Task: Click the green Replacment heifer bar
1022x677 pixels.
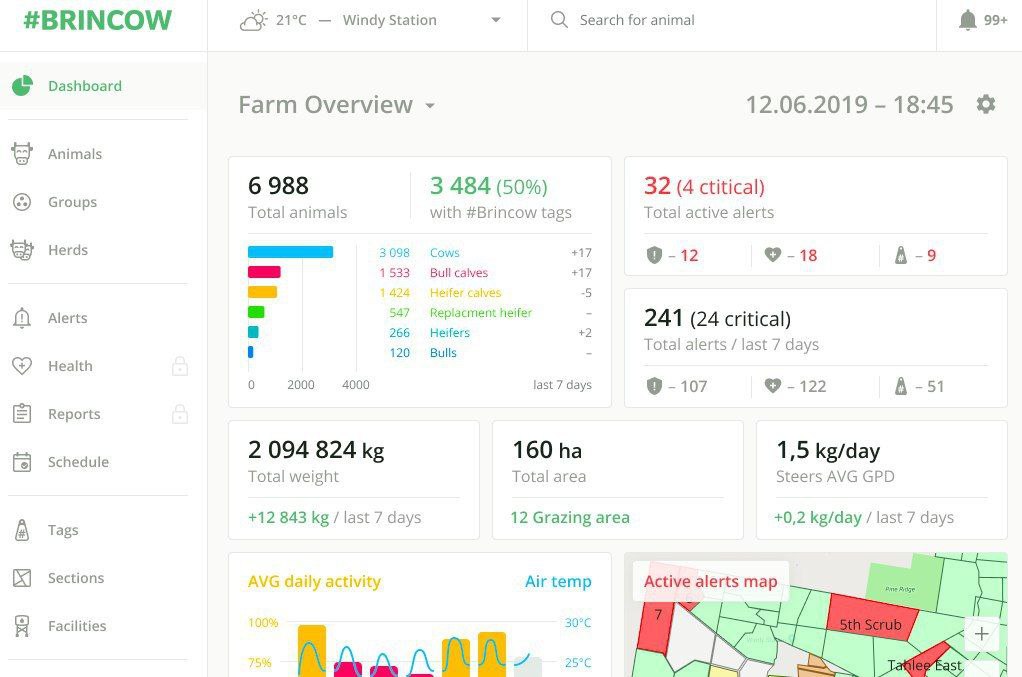Action: click(256, 312)
